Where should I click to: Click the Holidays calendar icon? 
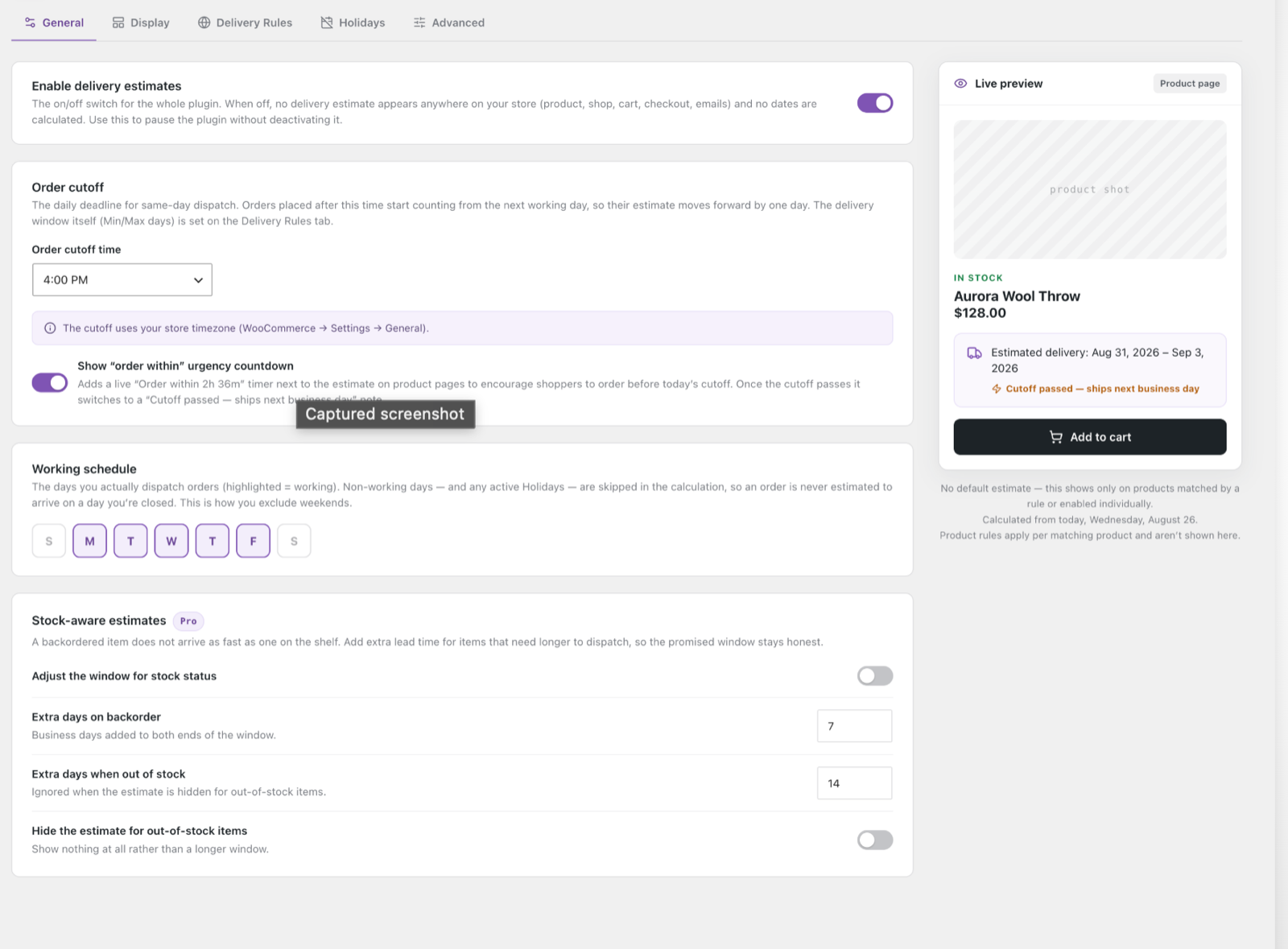click(327, 23)
